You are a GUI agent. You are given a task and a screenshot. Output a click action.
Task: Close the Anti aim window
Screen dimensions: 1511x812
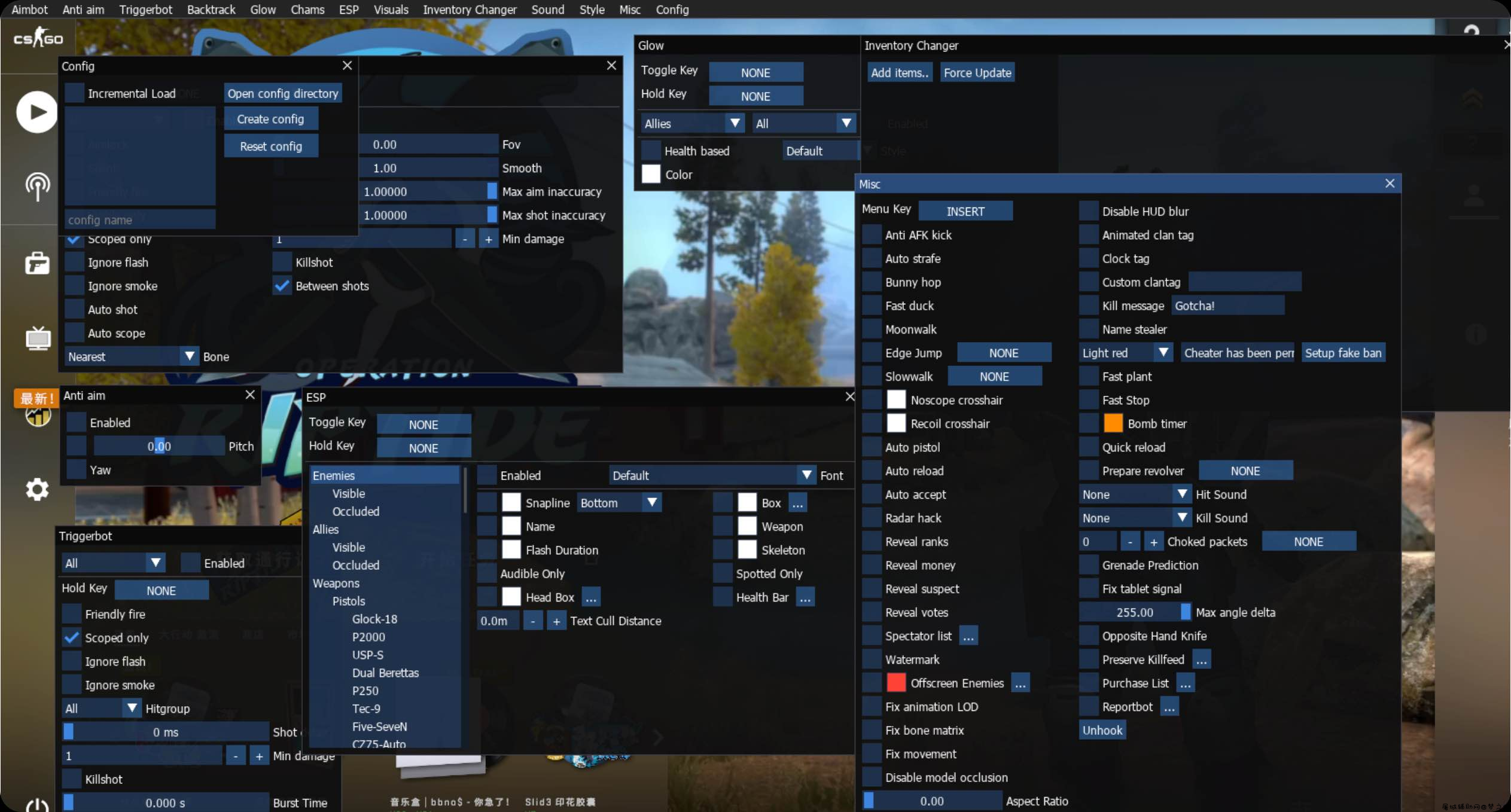pos(250,395)
